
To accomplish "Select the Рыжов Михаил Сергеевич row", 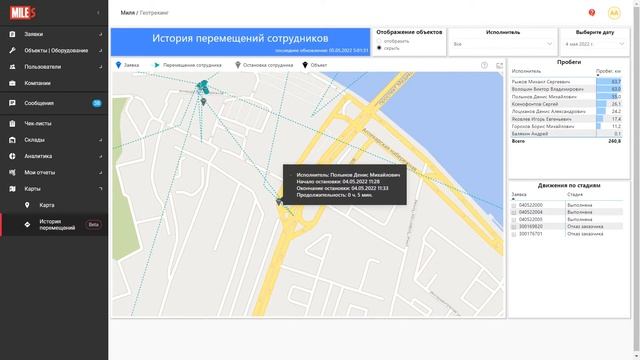I will 566,82.
